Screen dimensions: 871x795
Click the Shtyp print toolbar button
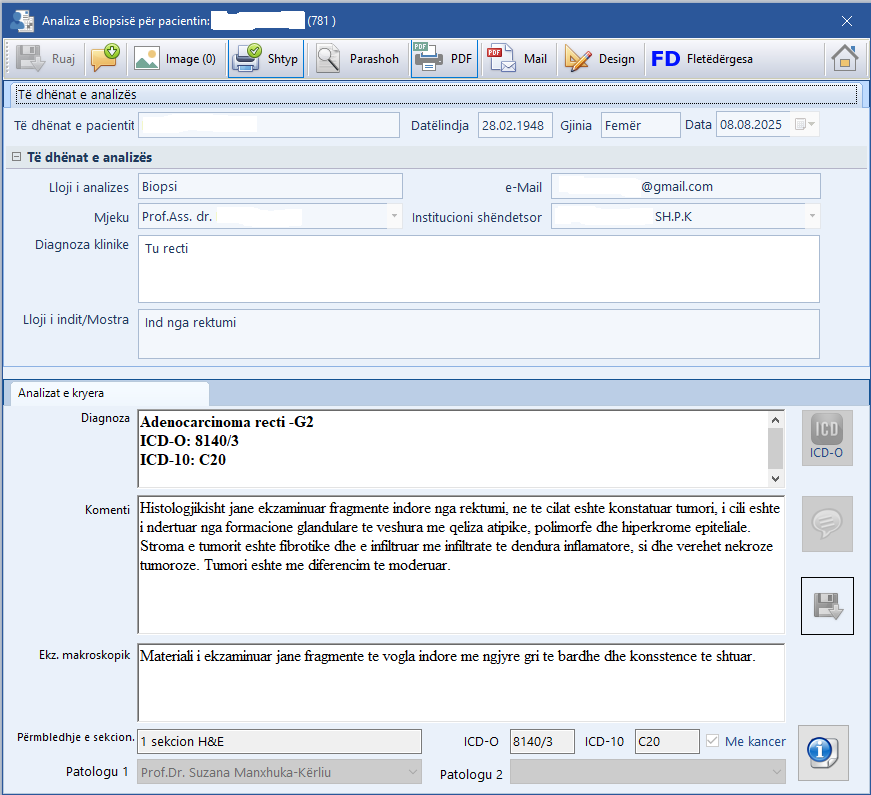point(265,59)
